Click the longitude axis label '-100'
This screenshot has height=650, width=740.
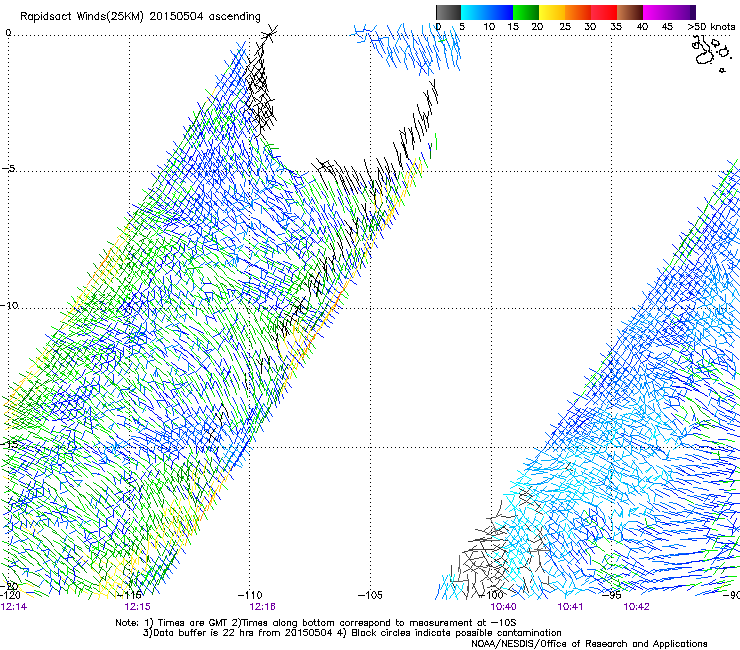click(491, 595)
